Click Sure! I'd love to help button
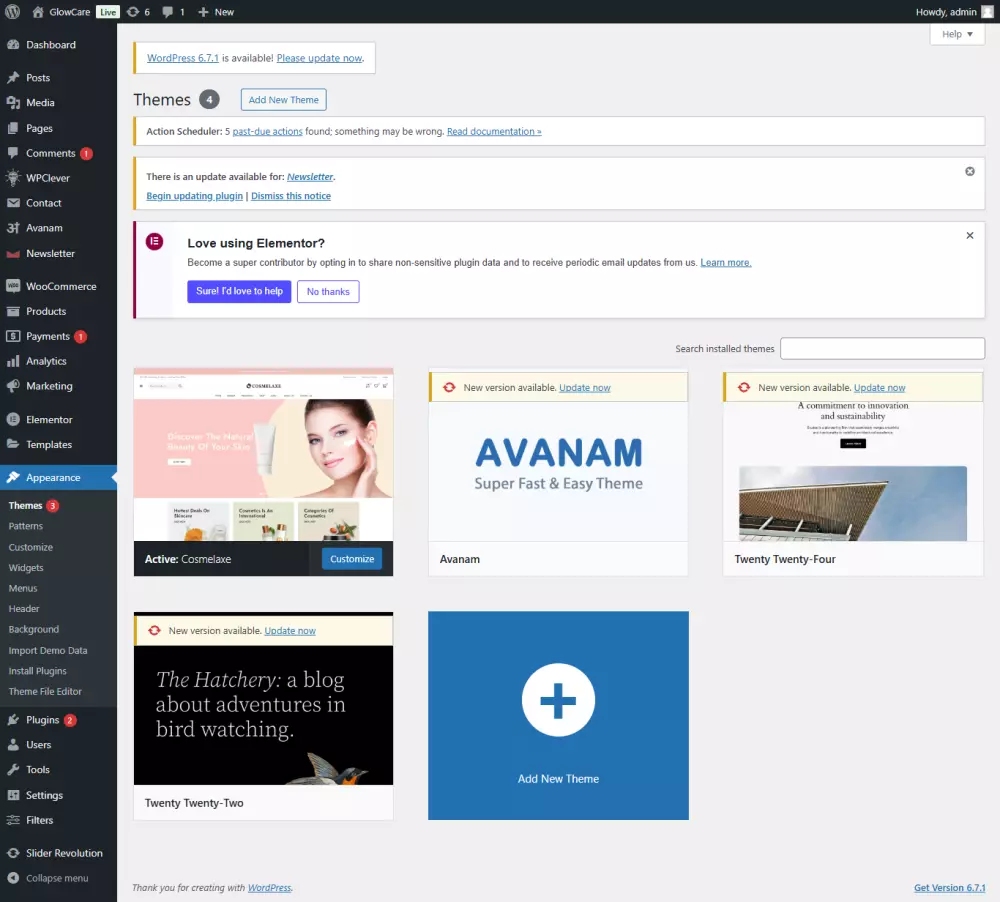The height and width of the screenshot is (902, 1000). pos(239,292)
